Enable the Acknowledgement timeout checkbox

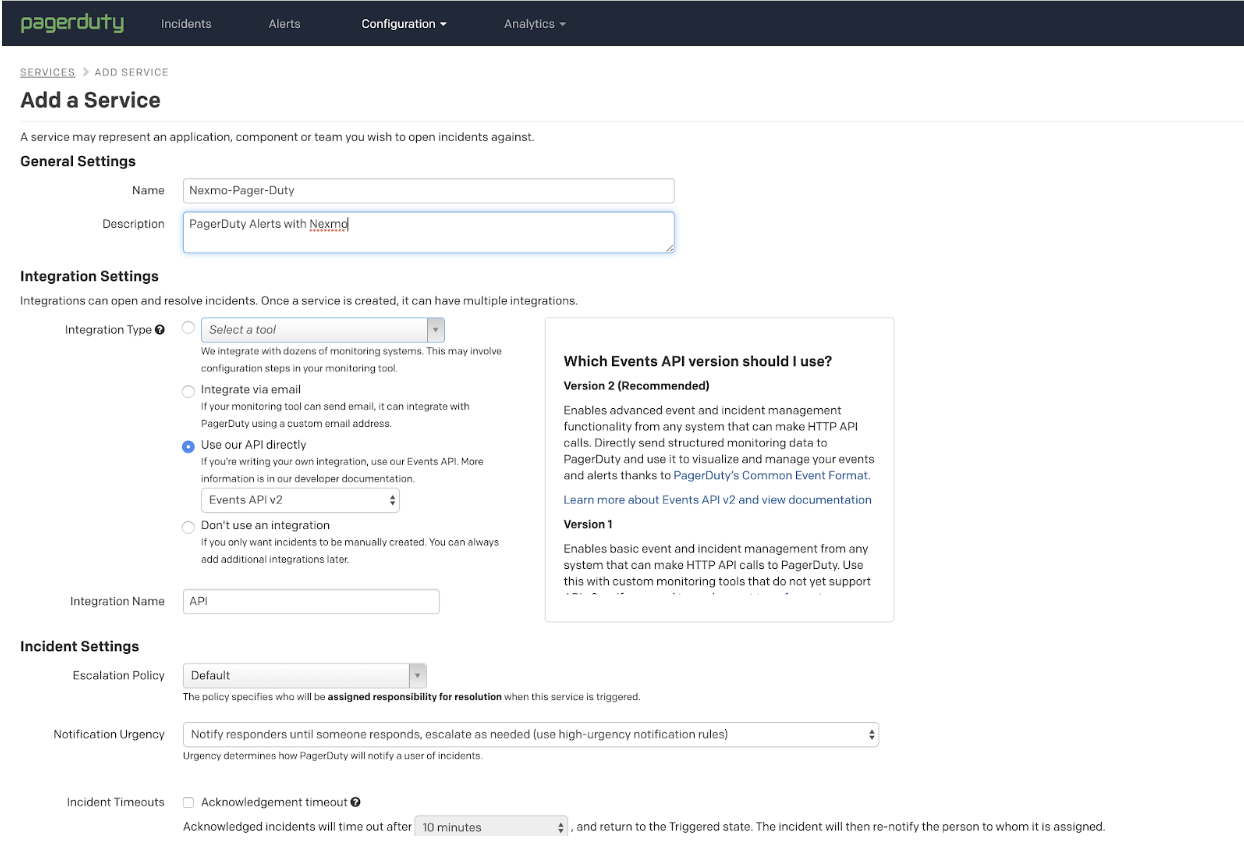188,802
